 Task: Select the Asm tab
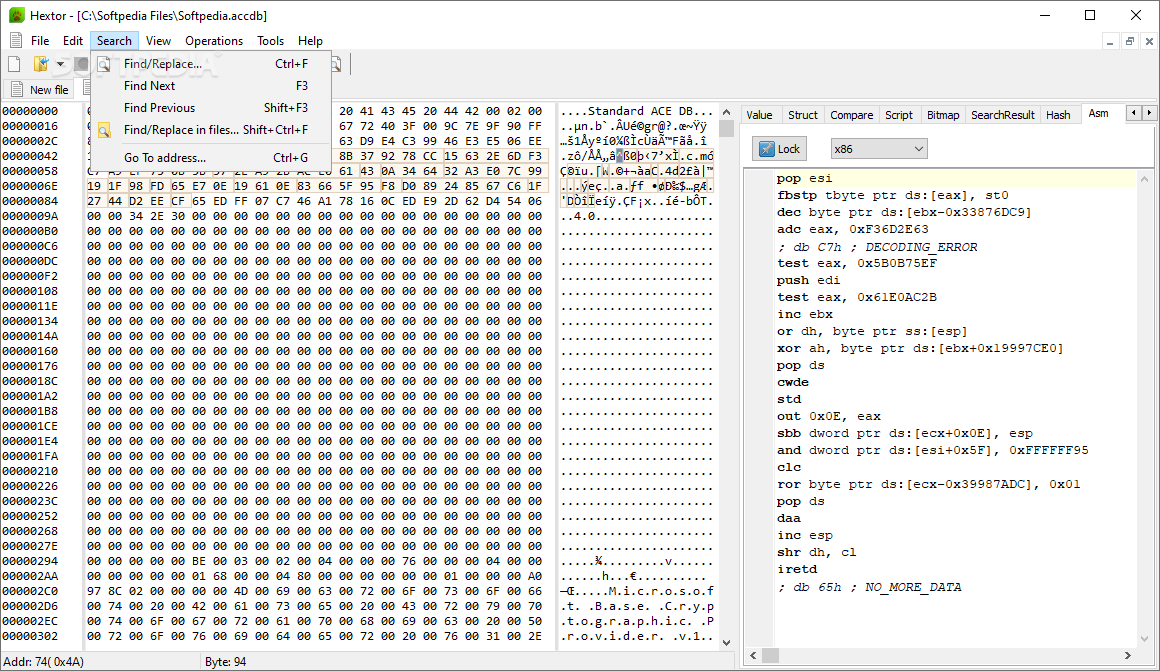tap(1099, 113)
